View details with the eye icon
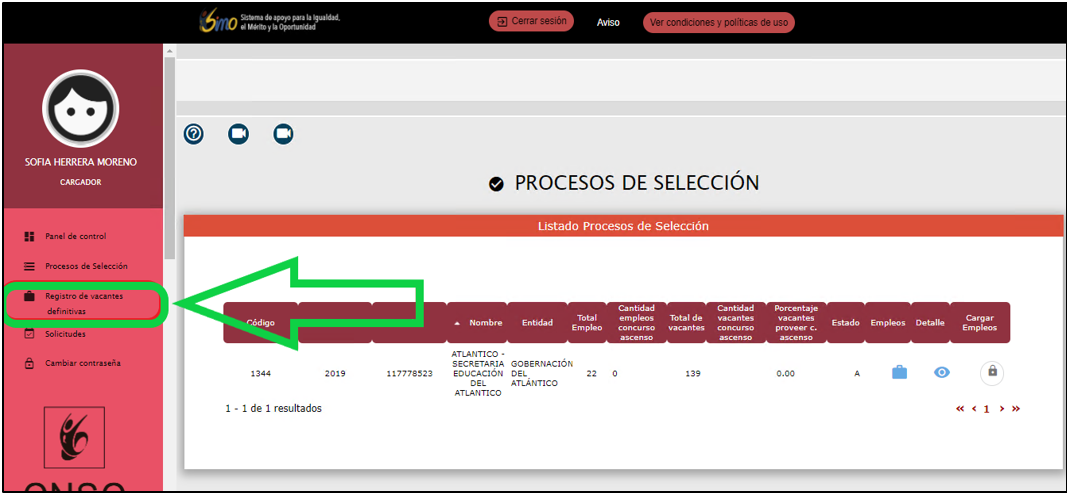The image size is (1067, 495). click(x=941, y=372)
